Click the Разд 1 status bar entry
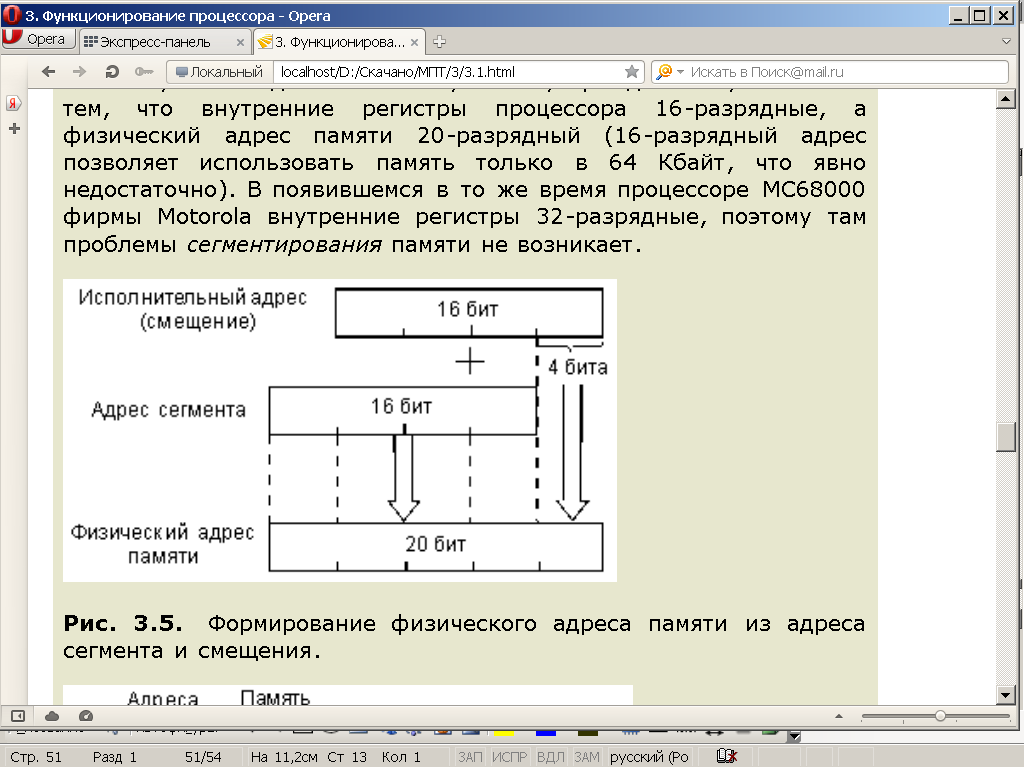The image size is (1024, 768). coord(114,757)
